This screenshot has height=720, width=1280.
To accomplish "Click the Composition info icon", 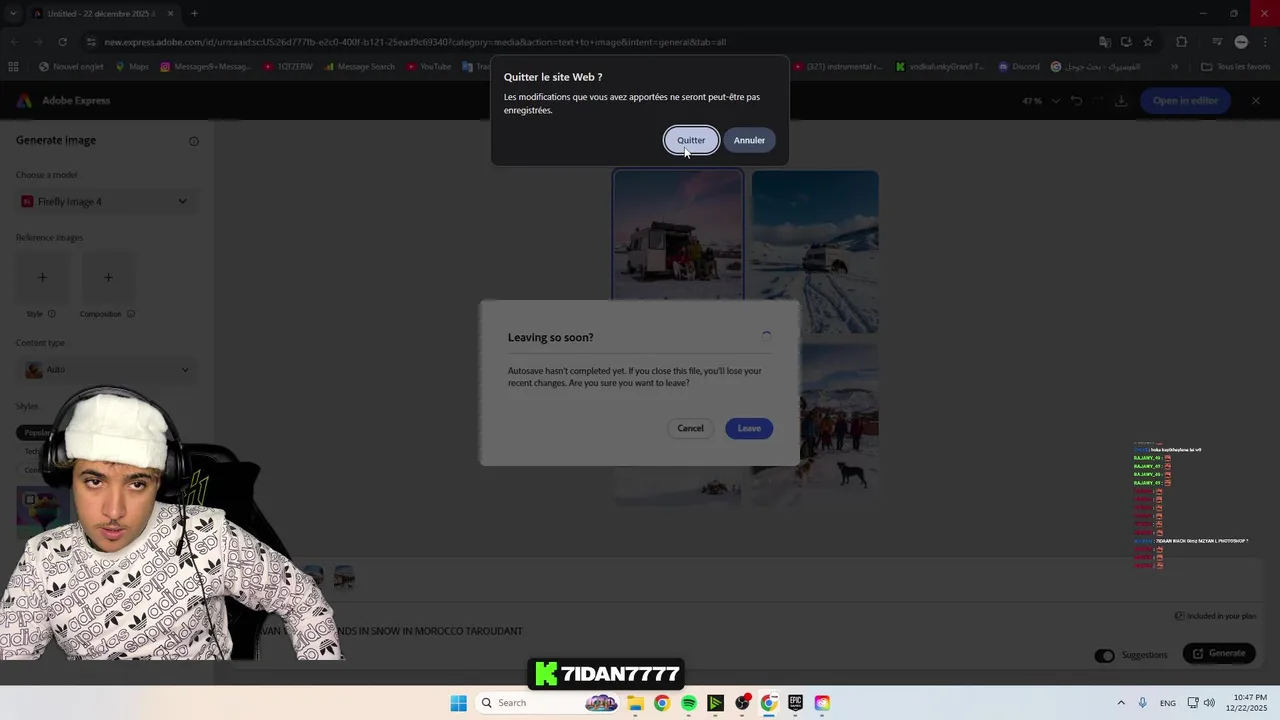I will point(131,314).
